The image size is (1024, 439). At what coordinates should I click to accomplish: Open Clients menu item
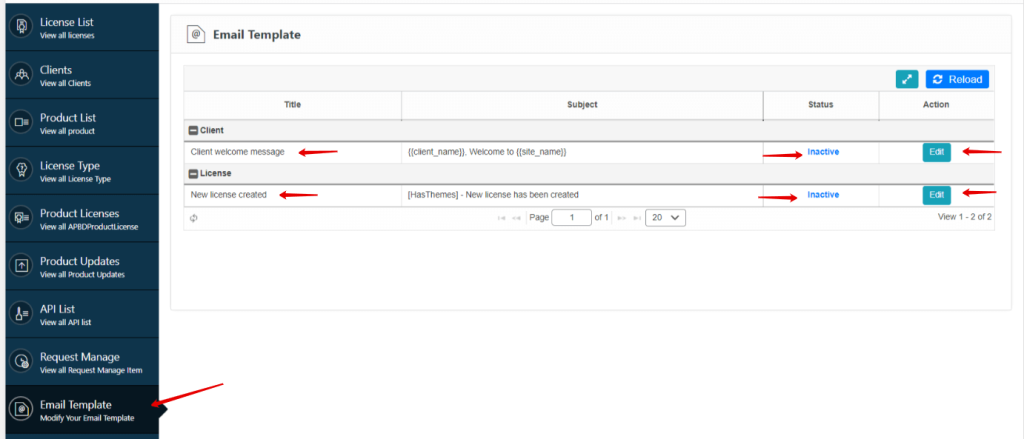(82, 74)
